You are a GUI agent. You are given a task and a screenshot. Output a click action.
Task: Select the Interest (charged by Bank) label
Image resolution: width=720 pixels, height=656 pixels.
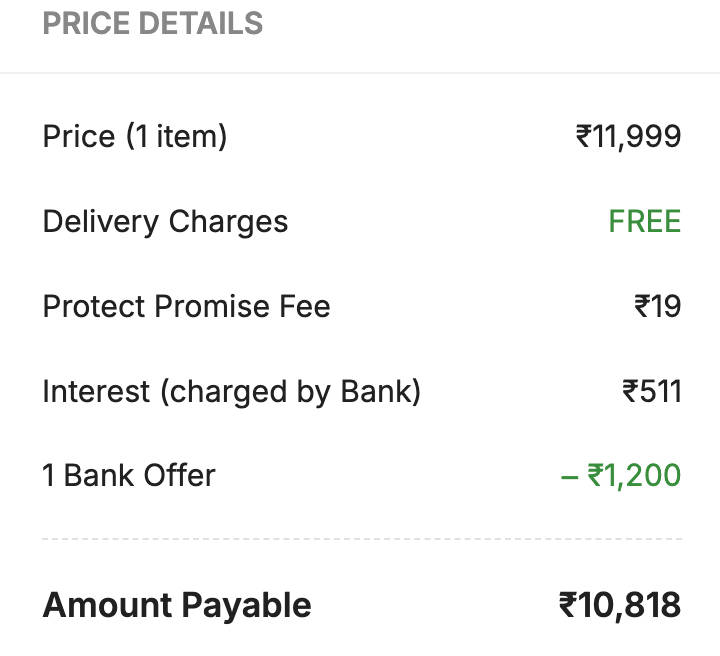tap(231, 391)
